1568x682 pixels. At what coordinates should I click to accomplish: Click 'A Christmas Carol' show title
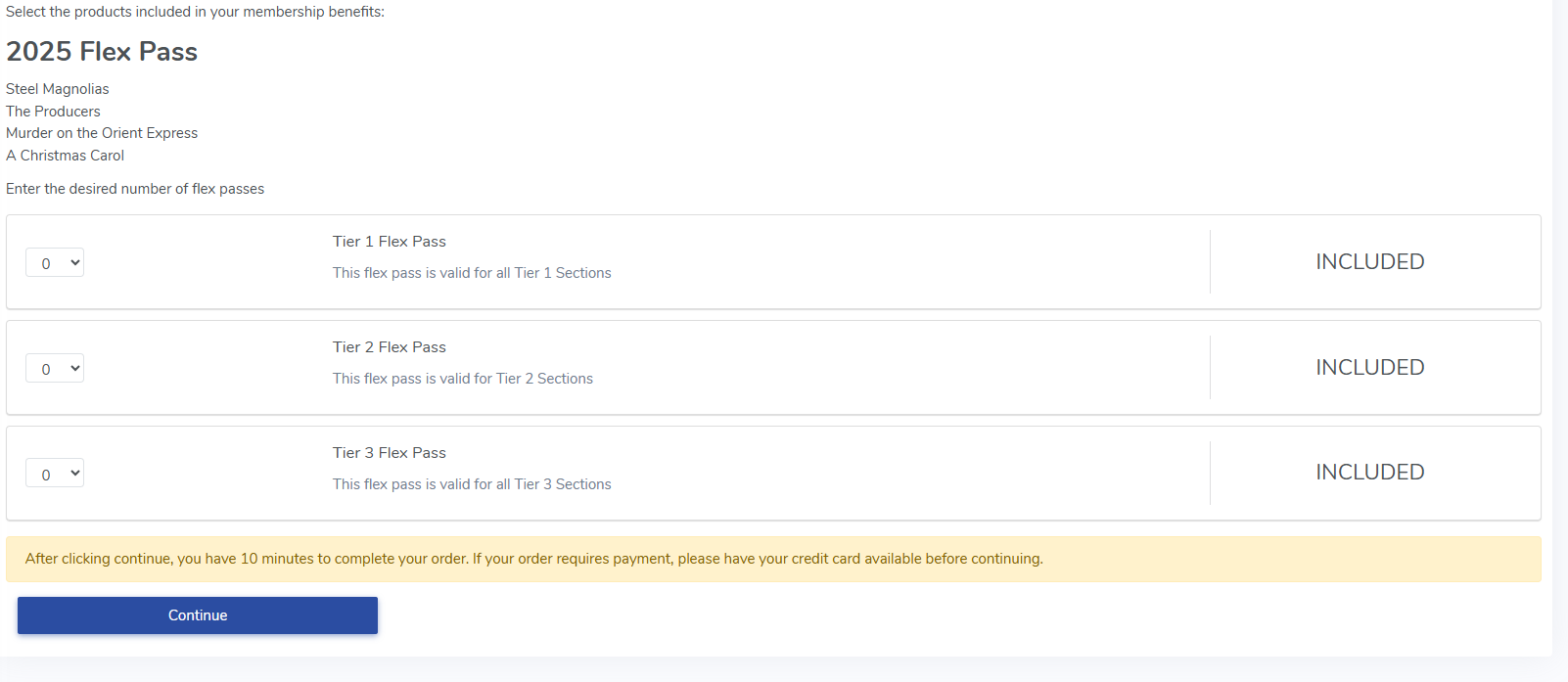coord(65,156)
